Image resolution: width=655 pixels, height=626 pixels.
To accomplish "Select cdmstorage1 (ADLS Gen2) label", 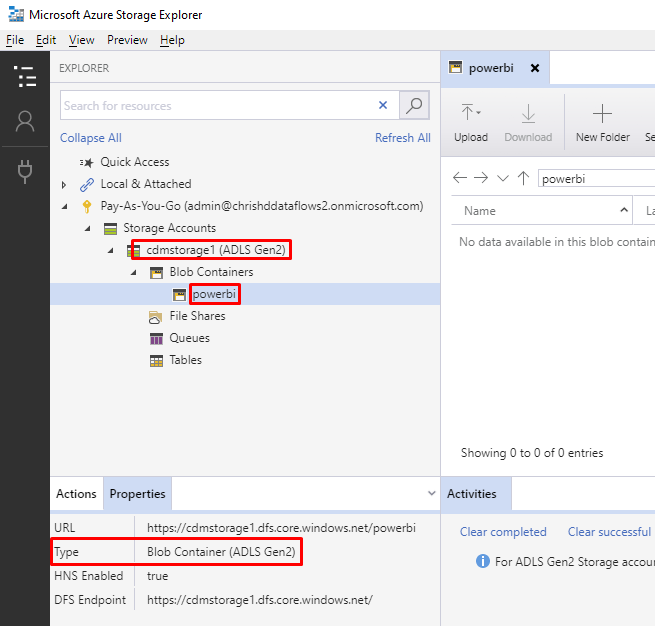I will 216,250.
